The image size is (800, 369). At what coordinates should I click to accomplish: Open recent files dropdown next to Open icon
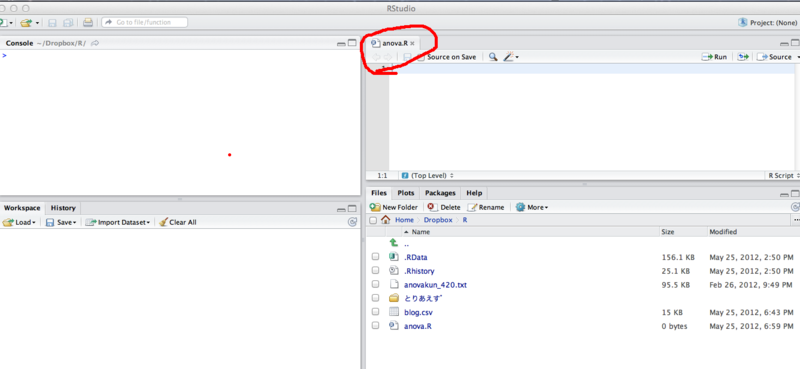pyautogui.click(x=37, y=23)
